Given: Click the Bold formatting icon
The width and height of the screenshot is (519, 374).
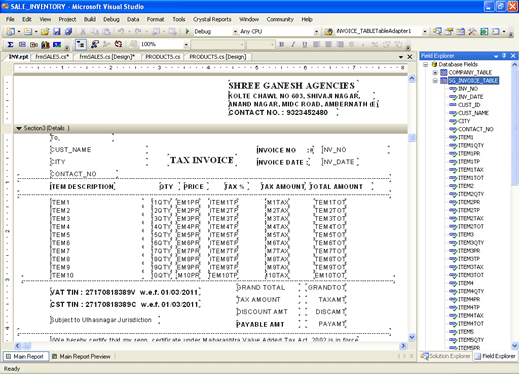Looking at the screenshot, I should [x=281, y=44].
